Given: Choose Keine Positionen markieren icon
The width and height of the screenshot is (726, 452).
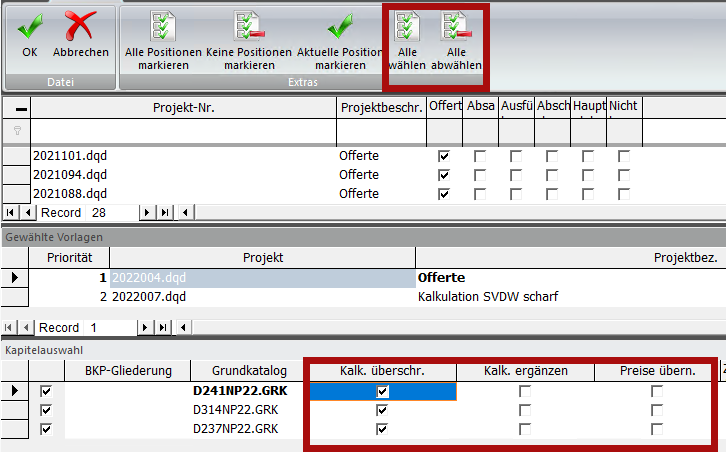Looking at the screenshot, I should point(248,26).
